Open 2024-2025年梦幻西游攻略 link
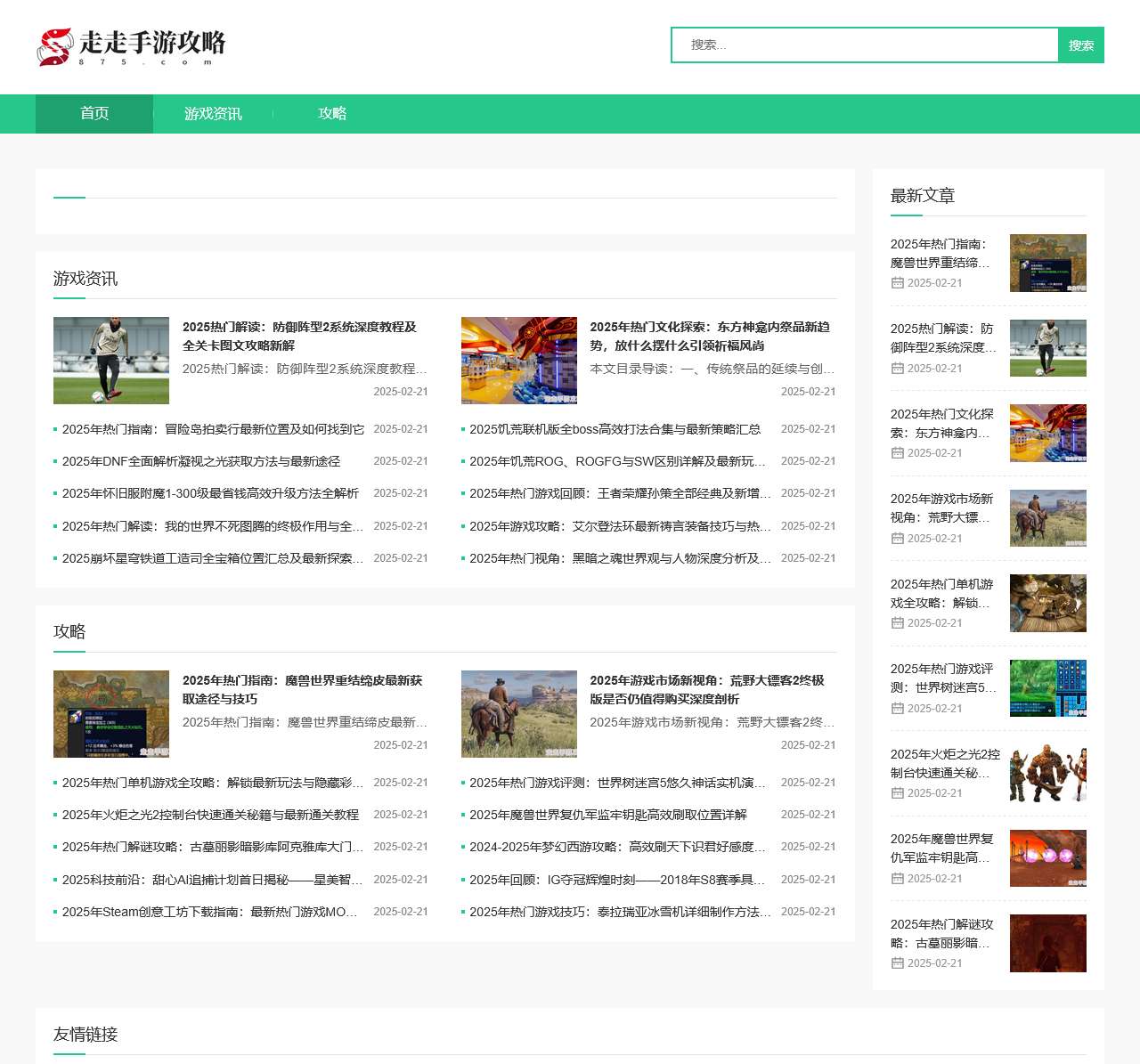Image resolution: width=1140 pixels, height=1064 pixels. click(x=618, y=847)
